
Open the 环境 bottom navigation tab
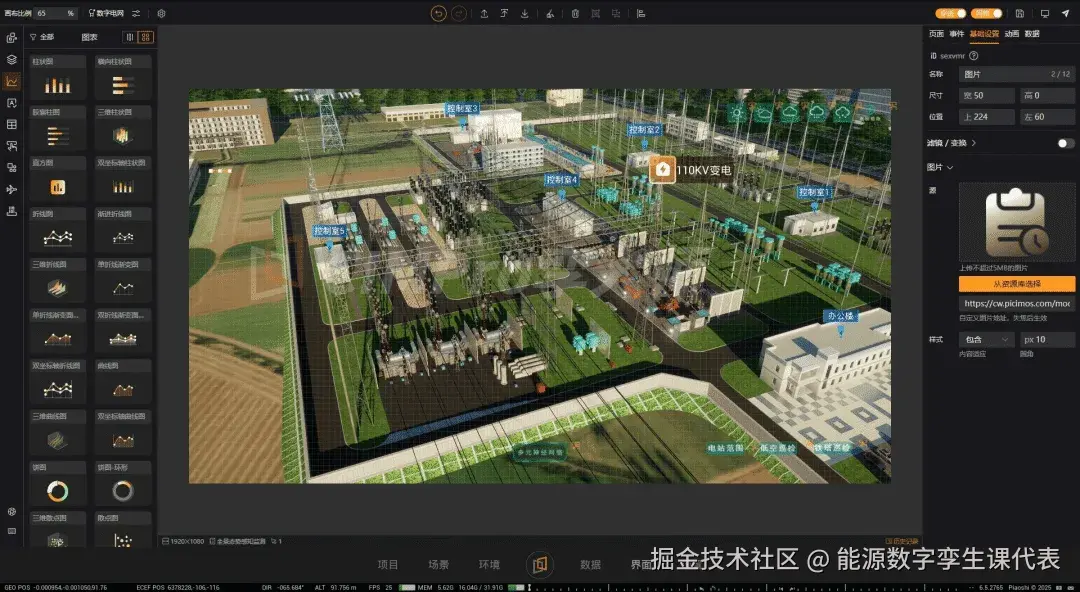click(x=489, y=564)
